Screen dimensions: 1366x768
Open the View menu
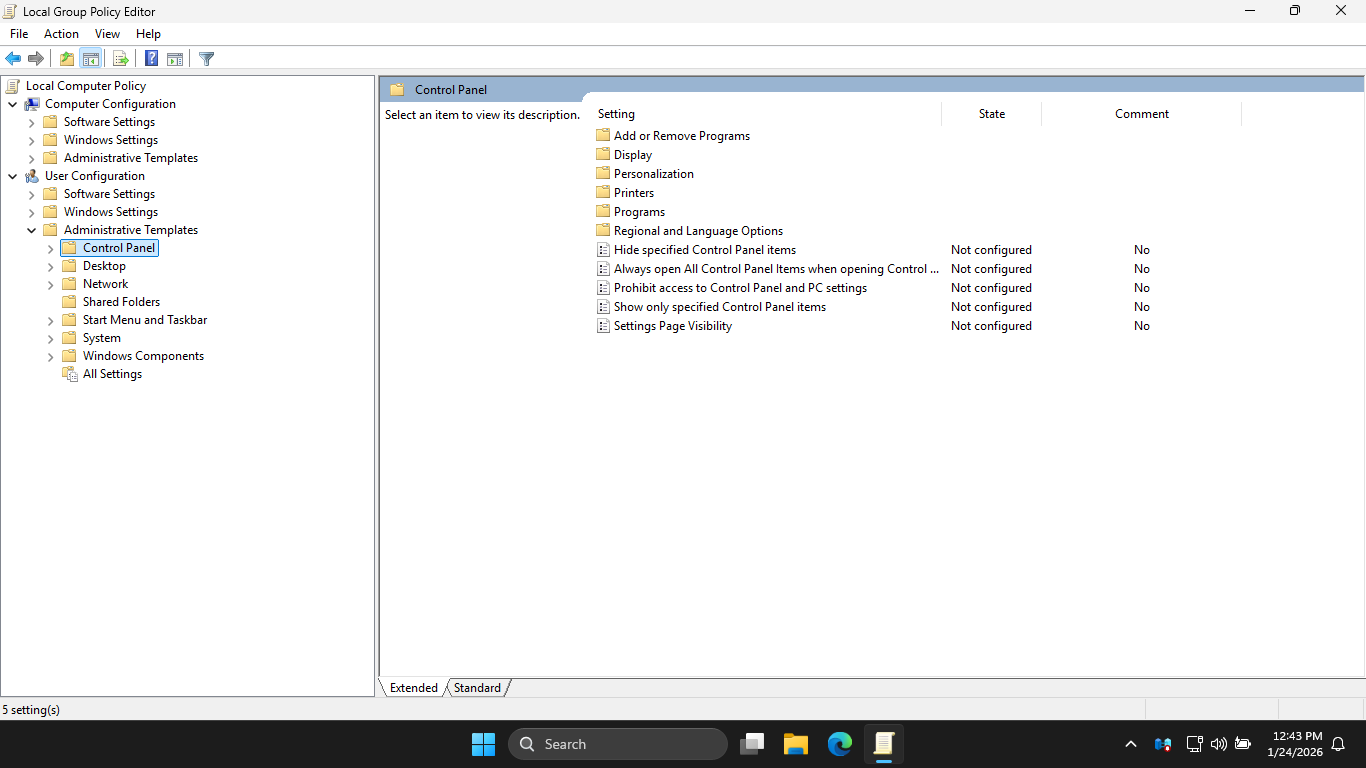(107, 34)
